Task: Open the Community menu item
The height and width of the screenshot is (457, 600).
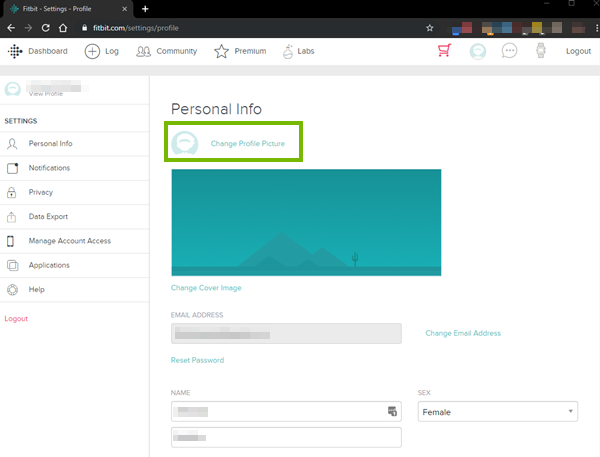Action: pyautogui.click(x=176, y=51)
